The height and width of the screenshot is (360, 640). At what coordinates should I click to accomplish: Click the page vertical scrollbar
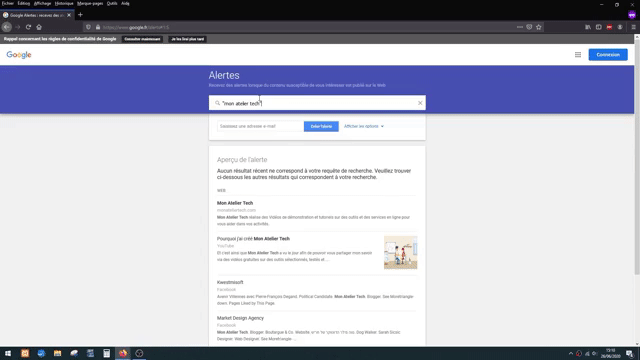click(637, 157)
